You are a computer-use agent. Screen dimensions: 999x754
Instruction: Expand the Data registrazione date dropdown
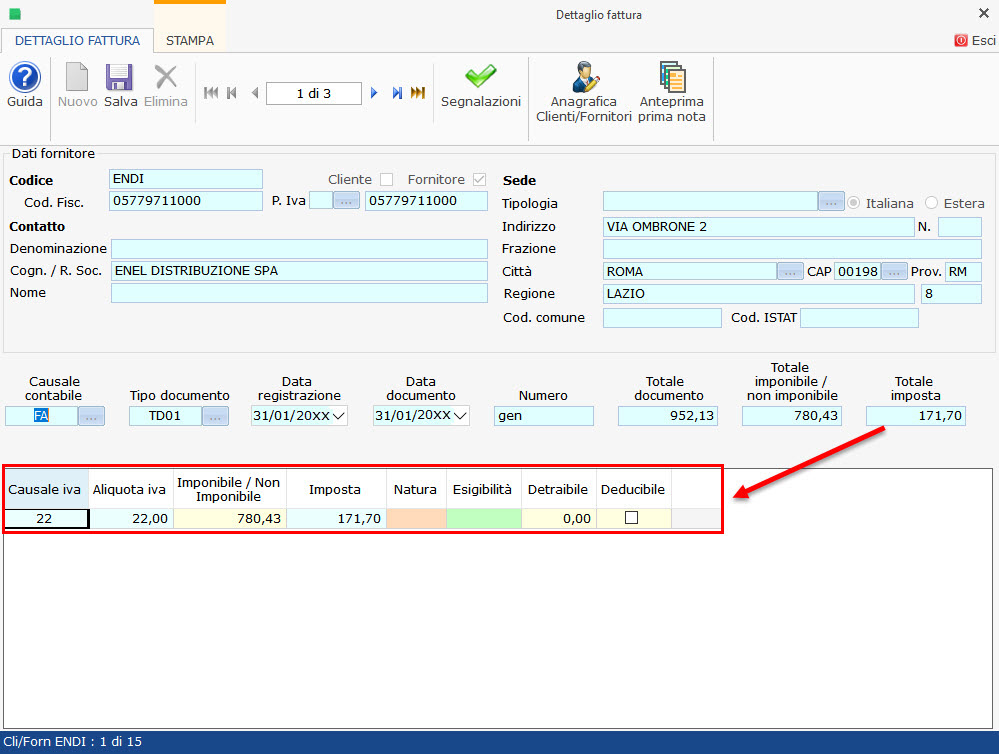coord(339,416)
